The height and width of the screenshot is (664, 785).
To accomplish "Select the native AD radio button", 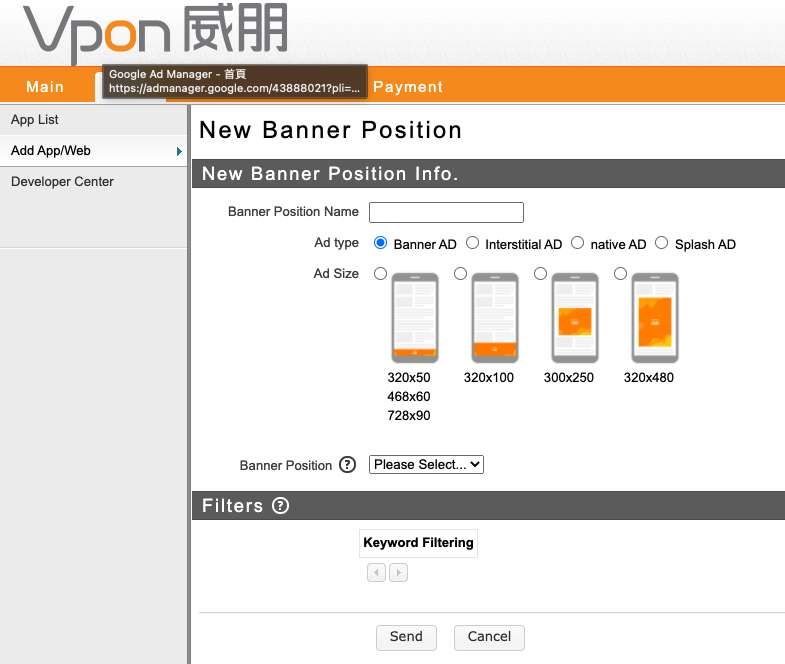I will (x=577, y=243).
